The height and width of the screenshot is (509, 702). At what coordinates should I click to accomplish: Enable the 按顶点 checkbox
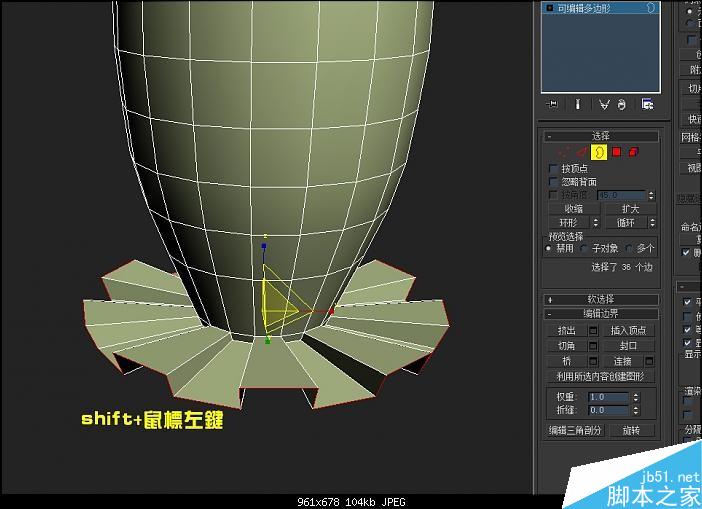coord(553,168)
